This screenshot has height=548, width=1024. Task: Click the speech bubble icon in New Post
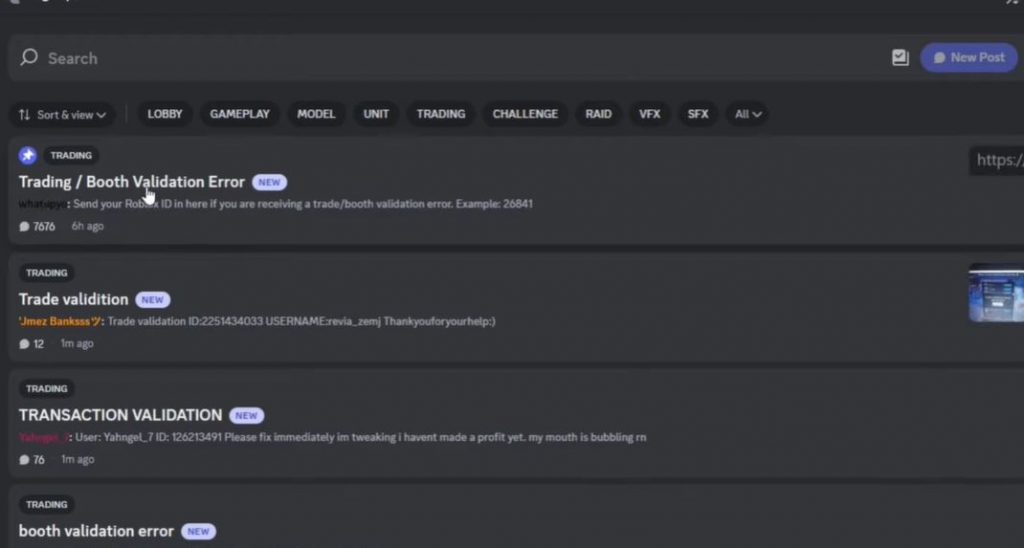pyautogui.click(x=940, y=57)
